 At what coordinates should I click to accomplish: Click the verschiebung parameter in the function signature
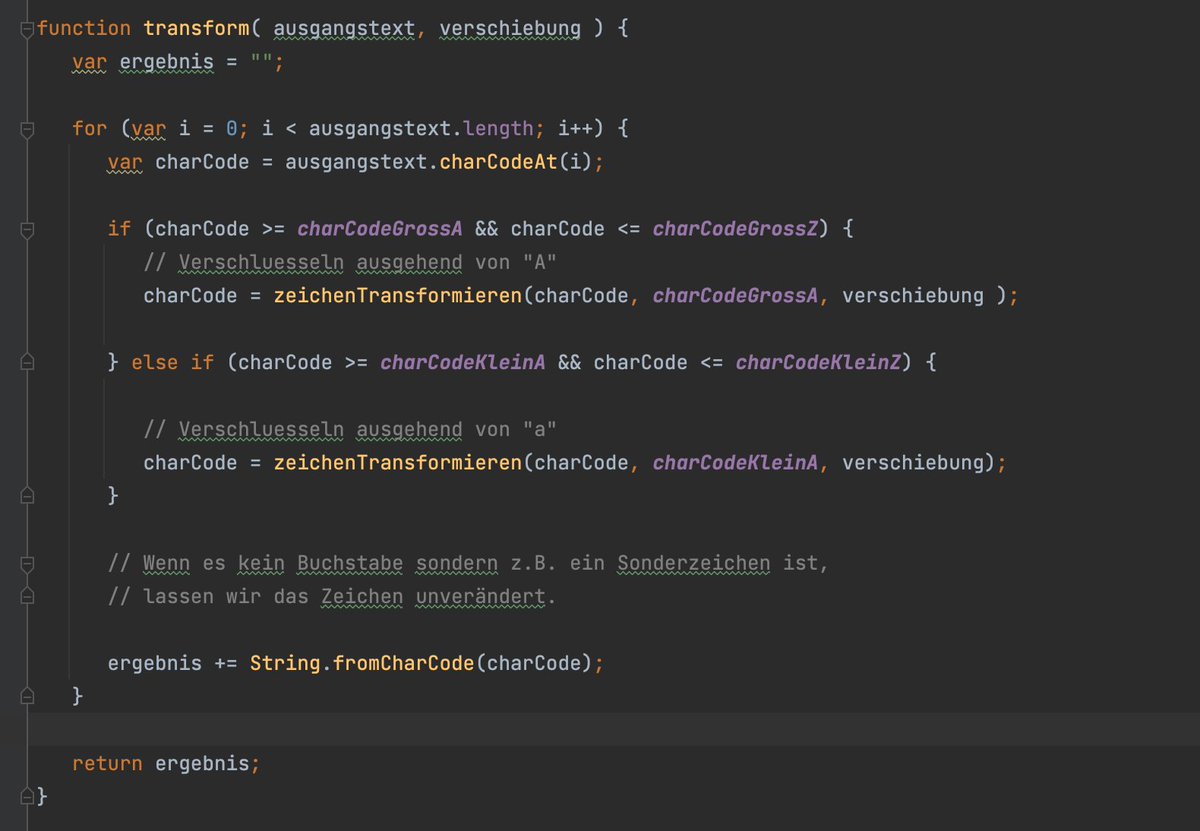[x=509, y=29]
